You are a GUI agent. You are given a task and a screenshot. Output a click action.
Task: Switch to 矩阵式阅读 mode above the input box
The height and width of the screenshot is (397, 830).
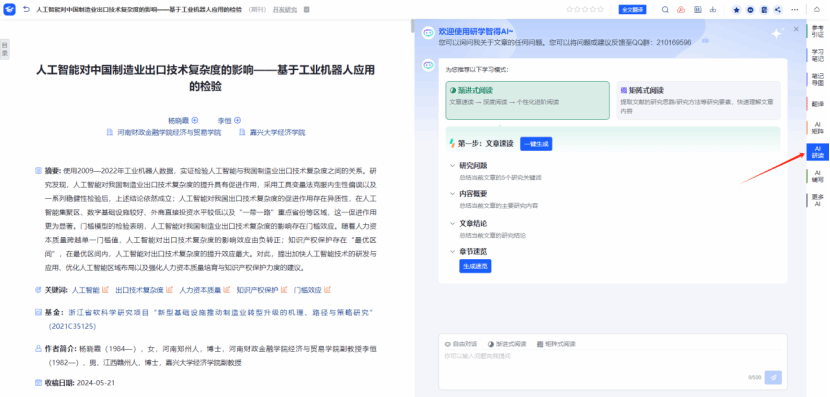coord(556,344)
